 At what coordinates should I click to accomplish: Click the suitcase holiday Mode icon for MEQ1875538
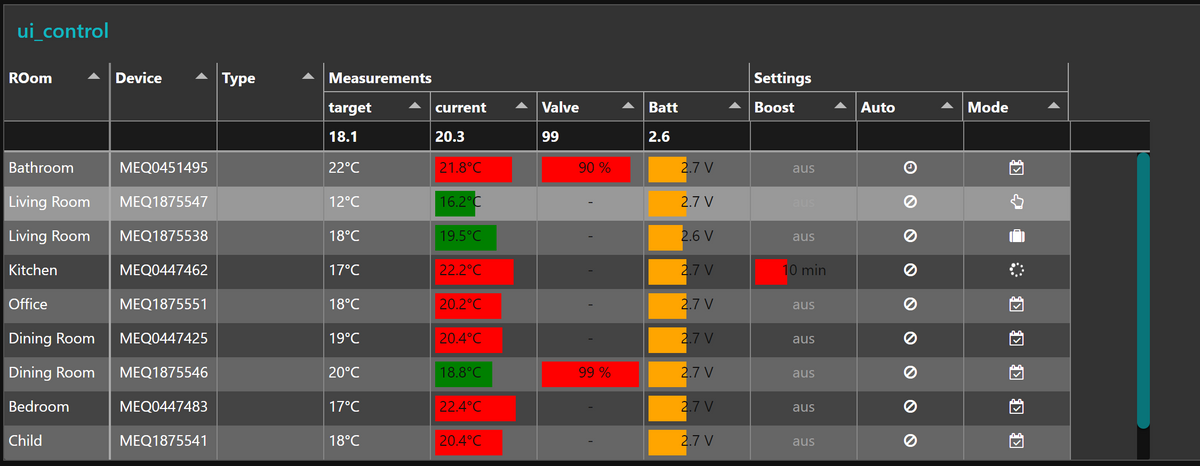pos(1017,236)
